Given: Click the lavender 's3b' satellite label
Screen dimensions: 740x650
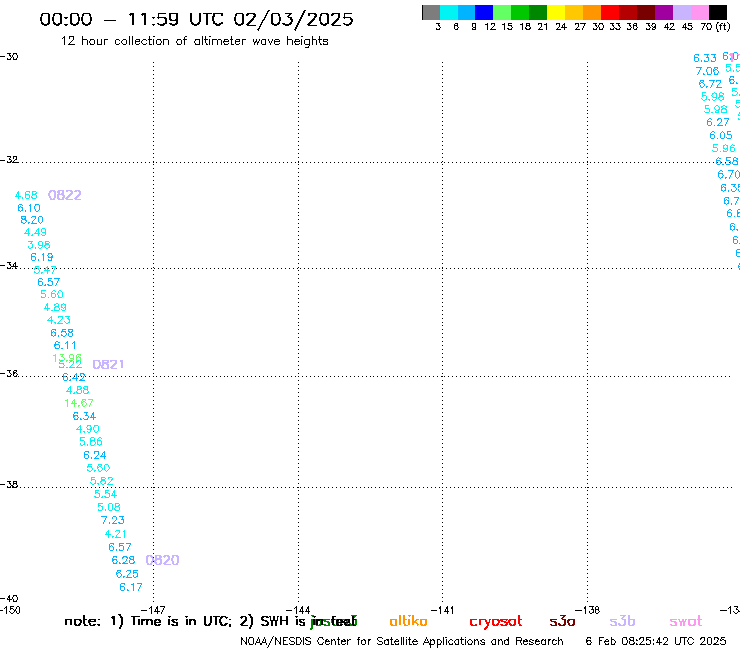Looking at the screenshot, I should [x=622, y=621].
